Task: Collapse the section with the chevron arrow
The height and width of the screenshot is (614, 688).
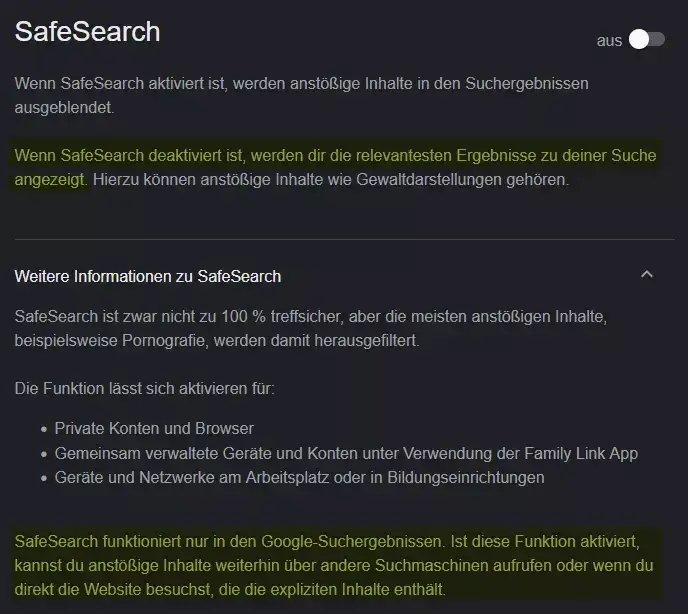Action: pyautogui.click(x=647, y=275)
